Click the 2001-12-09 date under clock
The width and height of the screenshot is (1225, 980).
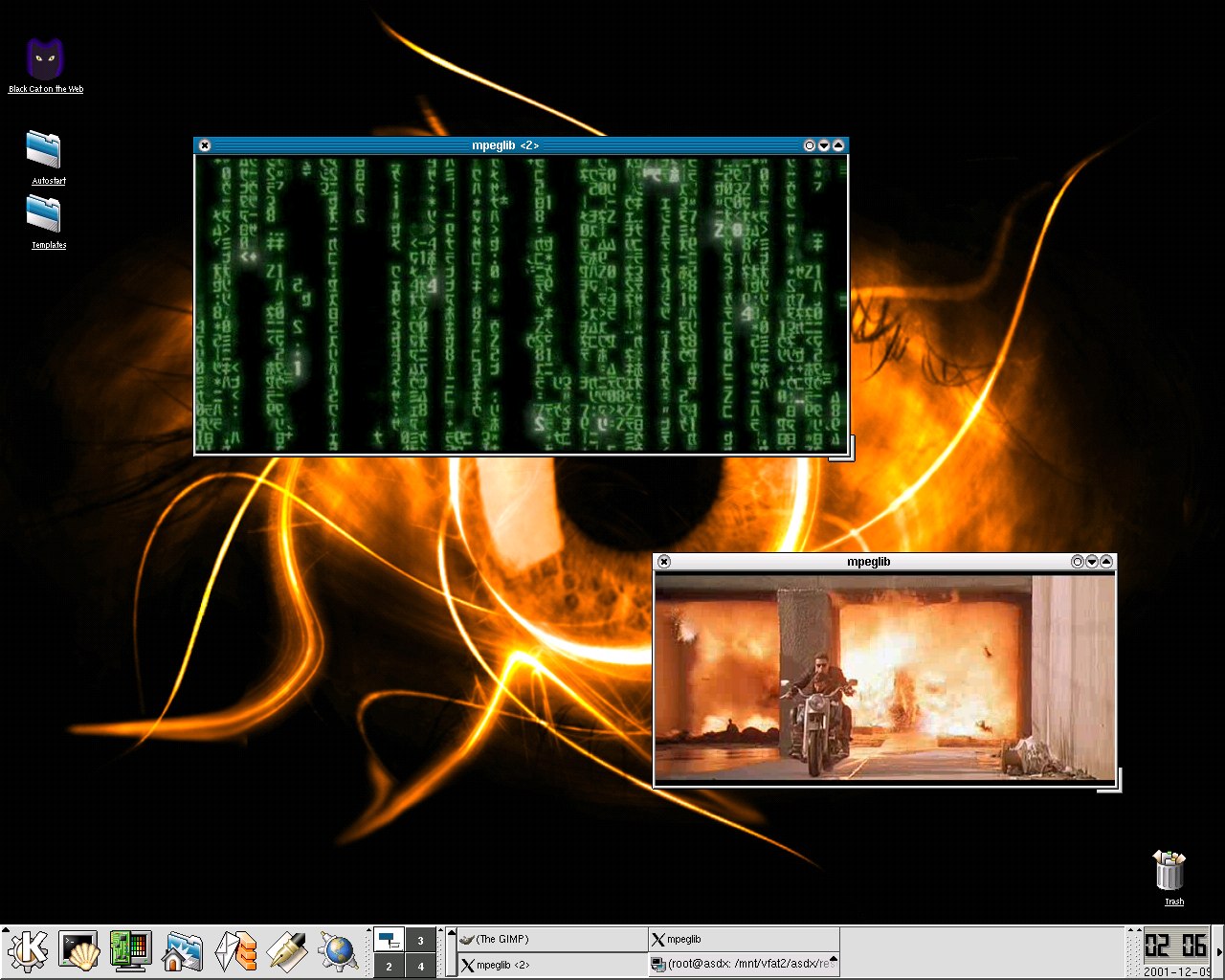[x=1176, y=971]
